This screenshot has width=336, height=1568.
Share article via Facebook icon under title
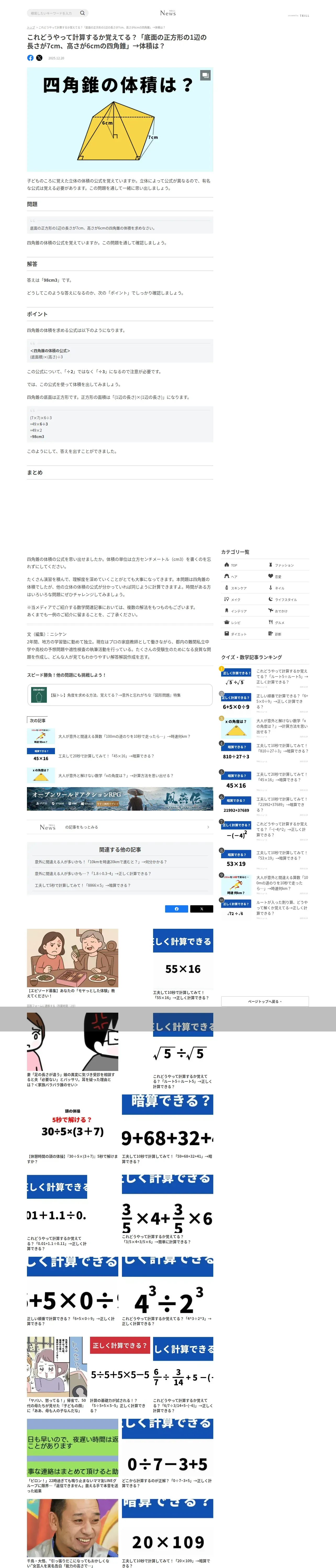[31, 58]
